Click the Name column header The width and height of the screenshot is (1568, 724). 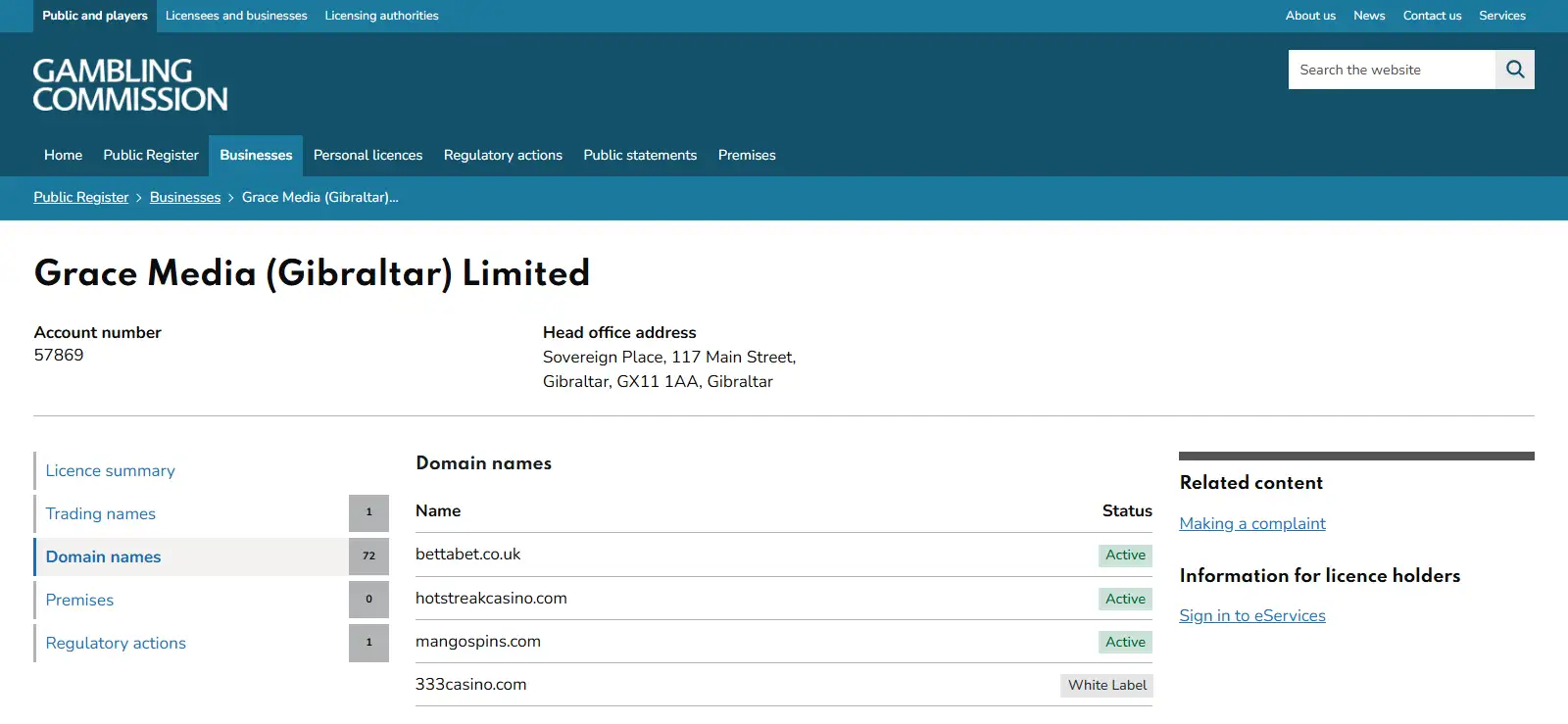click(x=438, y=510)
